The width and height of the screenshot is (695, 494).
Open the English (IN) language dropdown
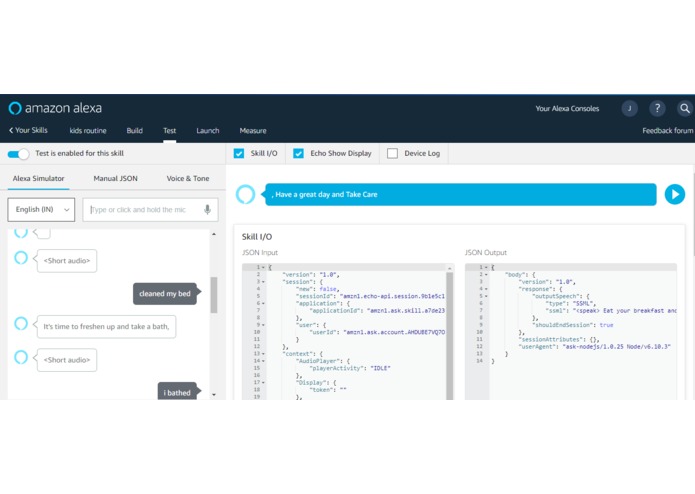pos(41,210)
